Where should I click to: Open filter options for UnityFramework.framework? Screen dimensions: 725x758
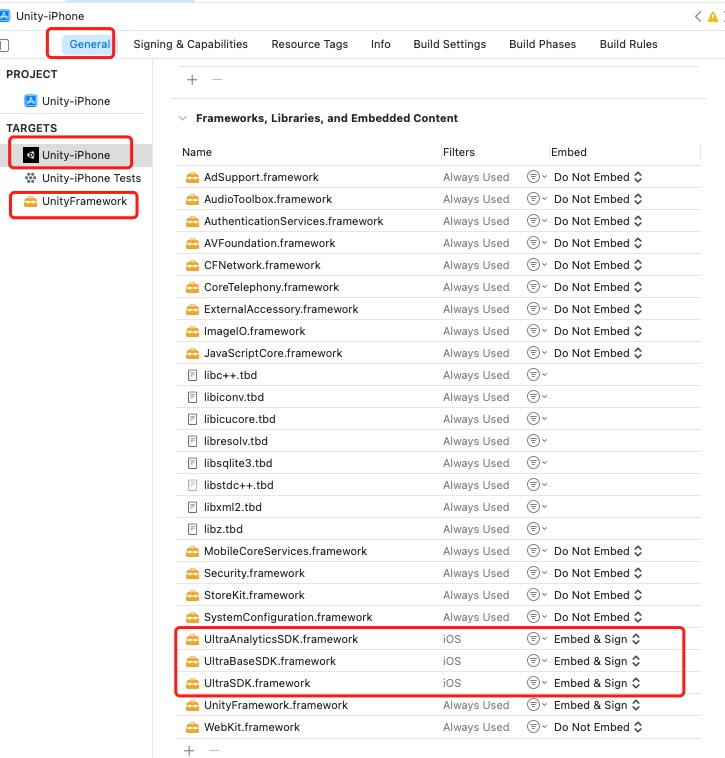pos(536,705)
